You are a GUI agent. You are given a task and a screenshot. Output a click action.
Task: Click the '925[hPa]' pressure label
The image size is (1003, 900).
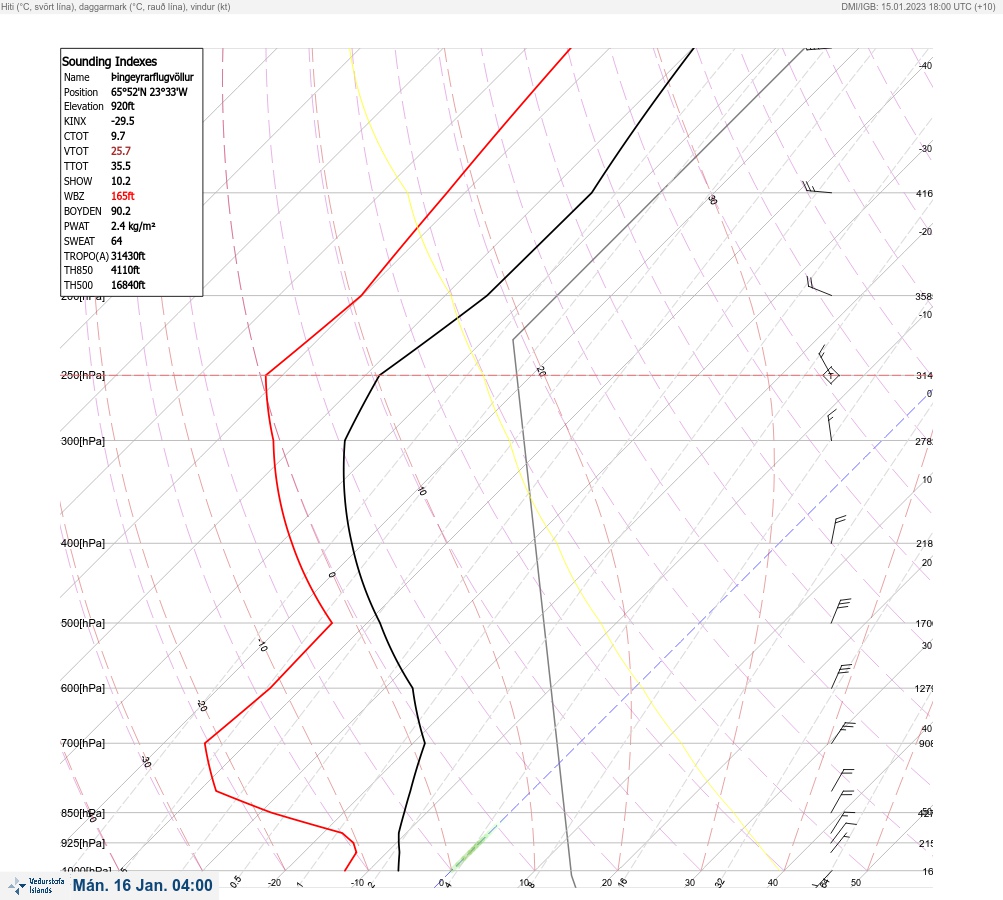[83, 843]
